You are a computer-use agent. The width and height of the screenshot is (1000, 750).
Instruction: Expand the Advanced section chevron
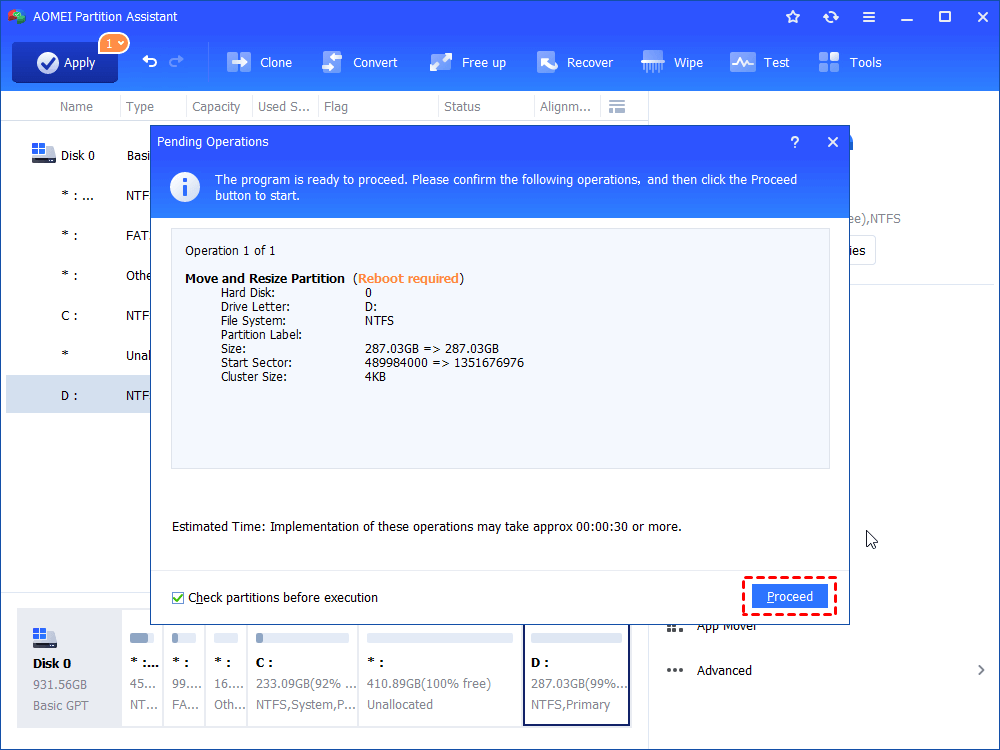[x=981, y=670]
